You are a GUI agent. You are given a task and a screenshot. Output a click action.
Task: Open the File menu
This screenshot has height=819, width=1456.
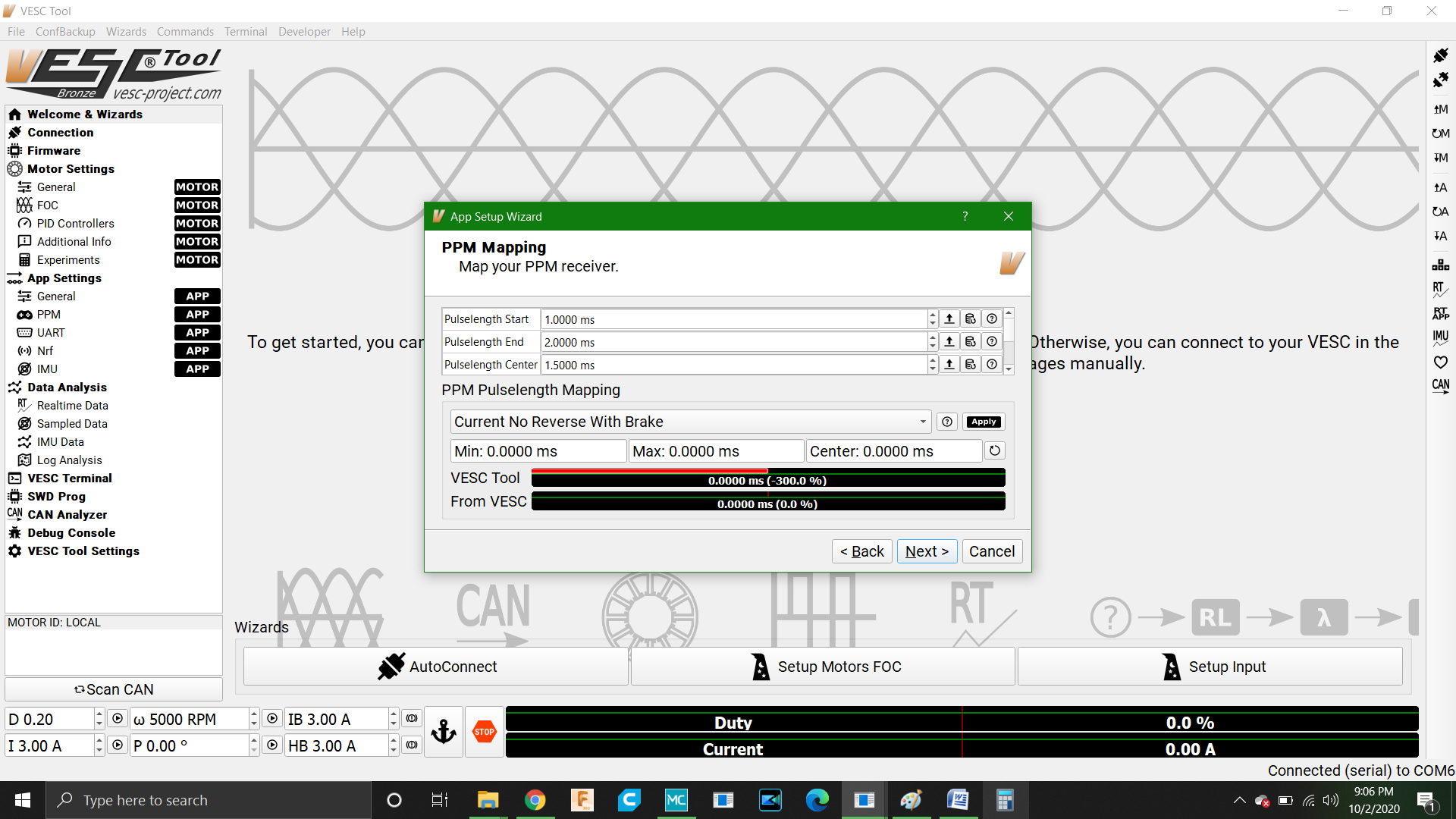[16, 31]
